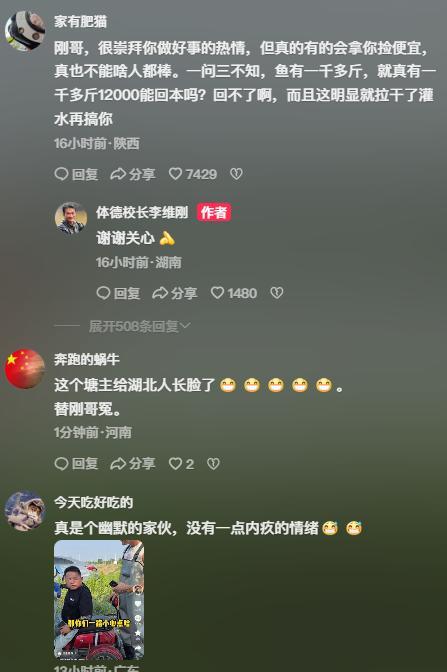The width and height of the screenshot is (447, 672).
Task: View the image attached by 今天吃好吃的
Action: pyautogui.click(x=99, y=600)
